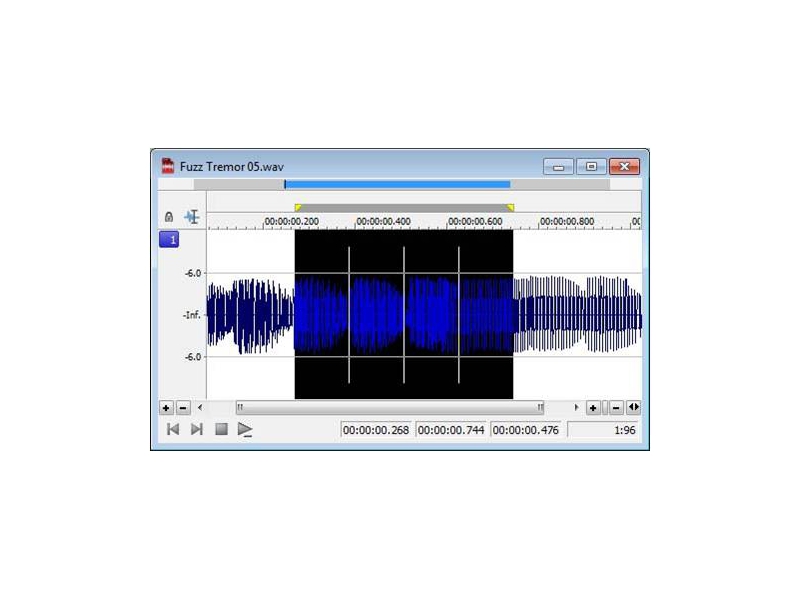Click the left yellow loop region marker
This screenshot has height=600, width=800.
click(x=297, y=208)
